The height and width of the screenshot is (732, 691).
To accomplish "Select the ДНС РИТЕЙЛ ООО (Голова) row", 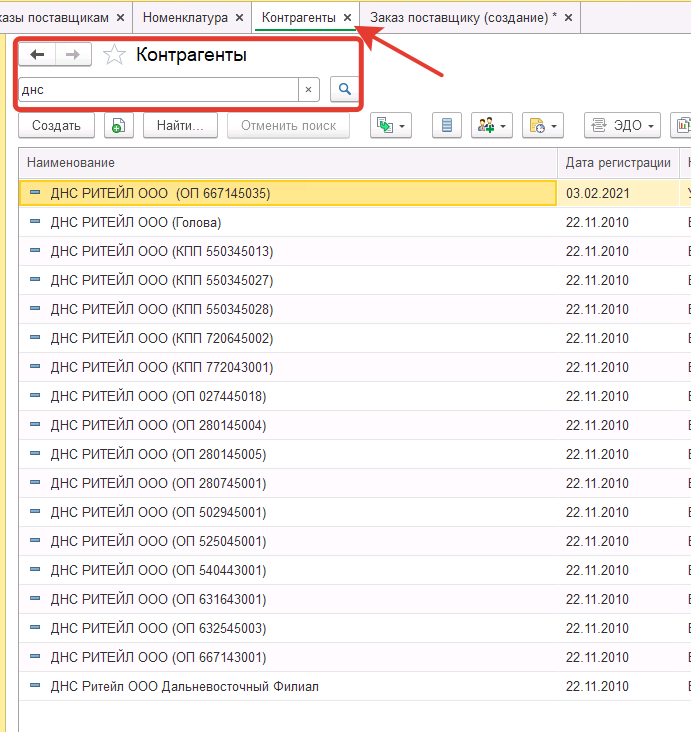I will [136, 222].
